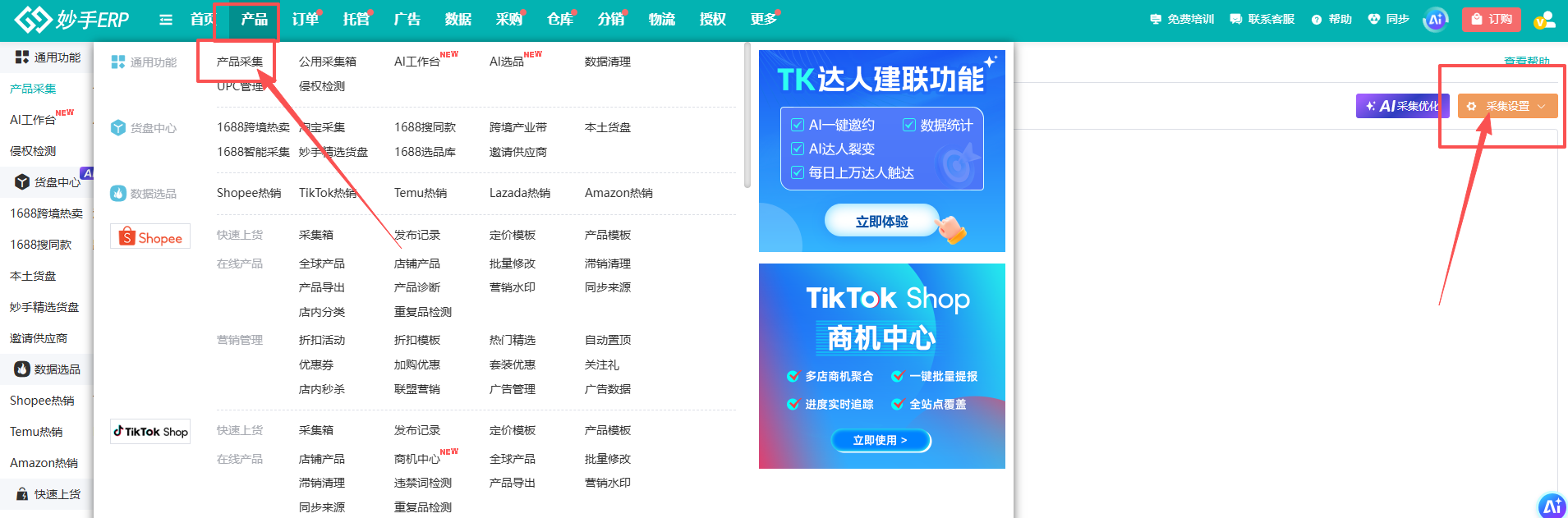Open the 订单 top menu
This screenshot has width=1568, height=518.
pyautogui.click(x=306, y=20)
